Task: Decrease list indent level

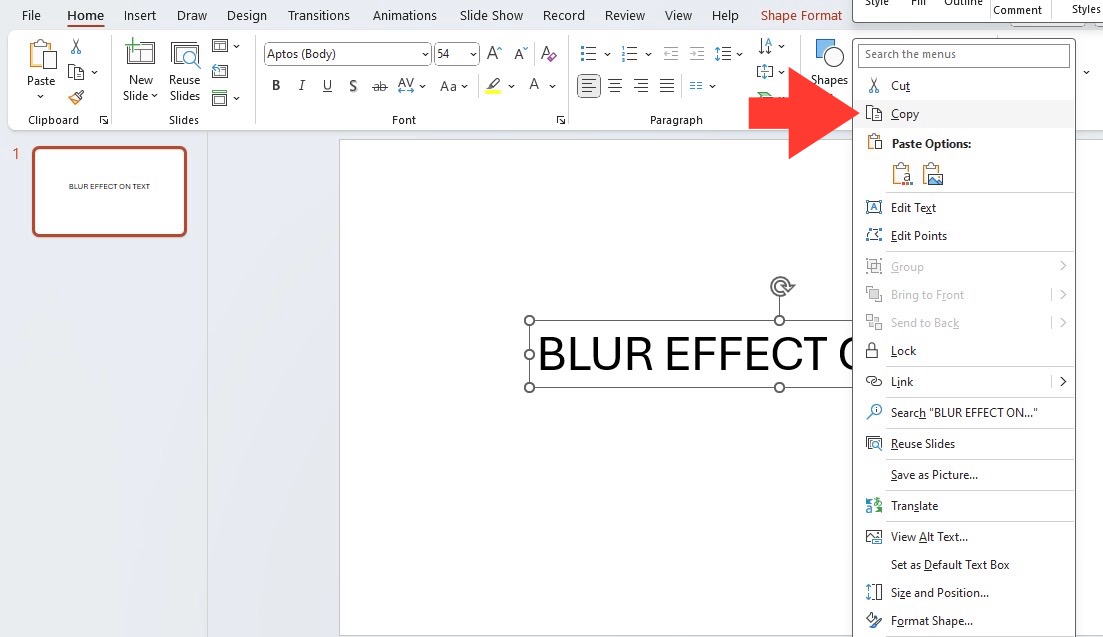Action: (x=671, y=53)
